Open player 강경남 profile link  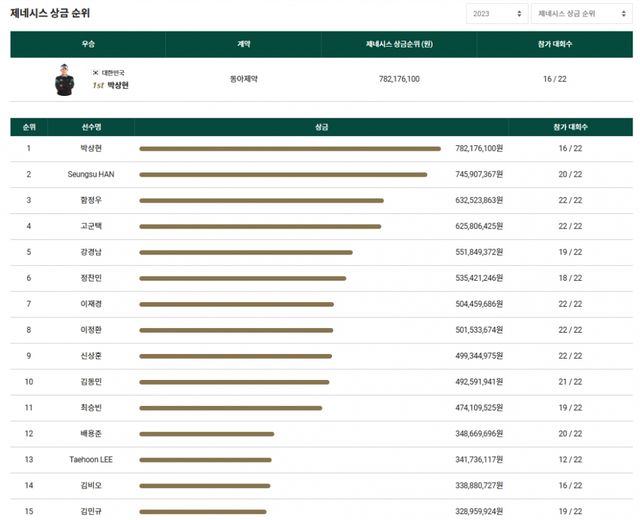pyautogui.click(x=91, y=252)
